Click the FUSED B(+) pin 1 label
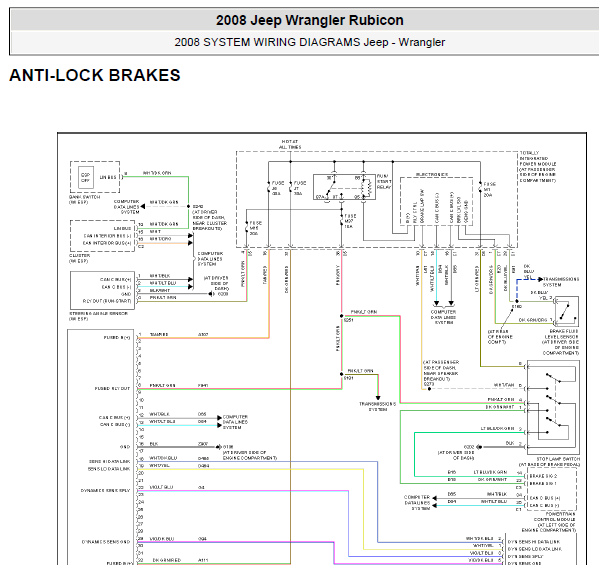The height and width of the screenshot is (565, 599). 117,338
